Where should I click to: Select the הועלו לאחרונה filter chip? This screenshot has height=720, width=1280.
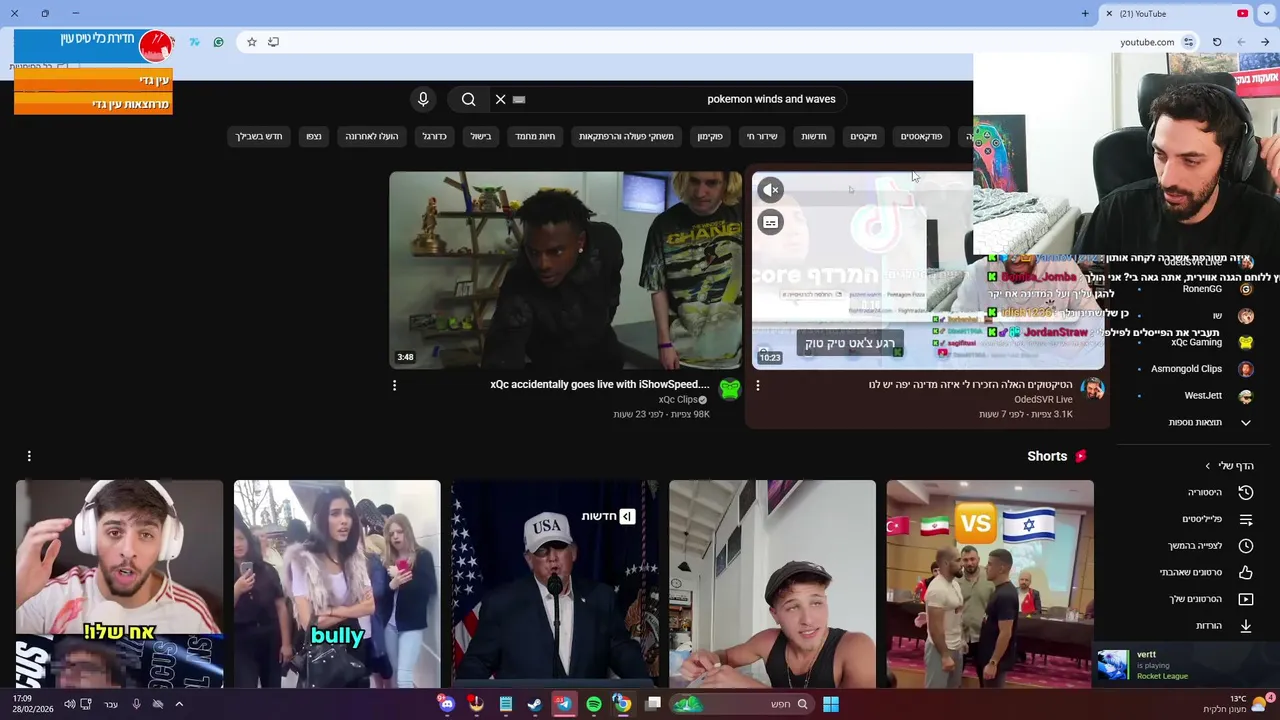(x=372, y=136)
